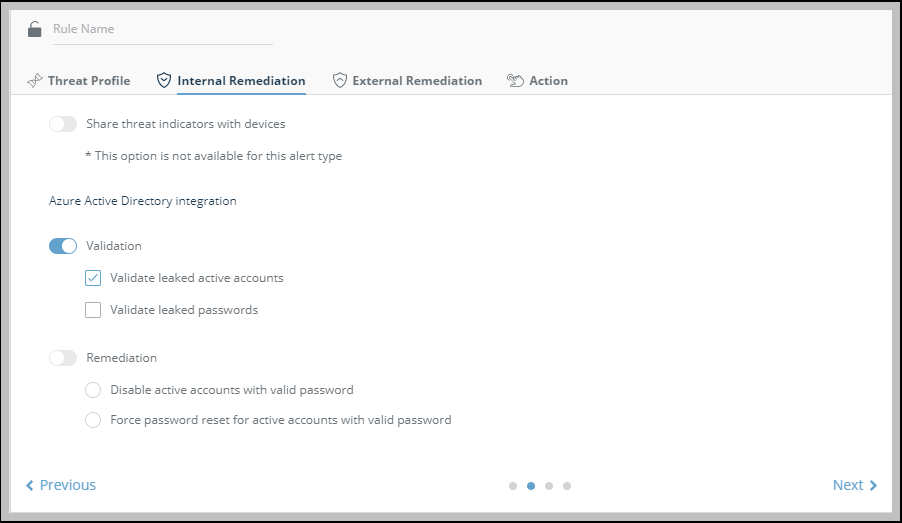Viewport: 902px width, 523px height.
Task: Click the Next right chevron arrow
Action: tap(873, 486)
